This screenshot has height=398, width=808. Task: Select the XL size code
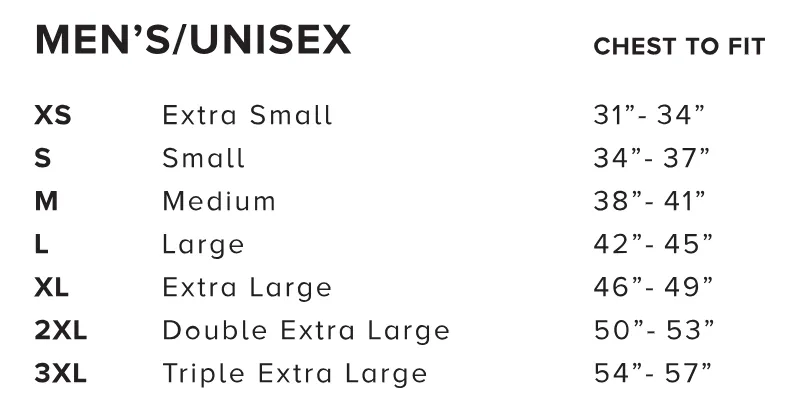coord(51,288)
